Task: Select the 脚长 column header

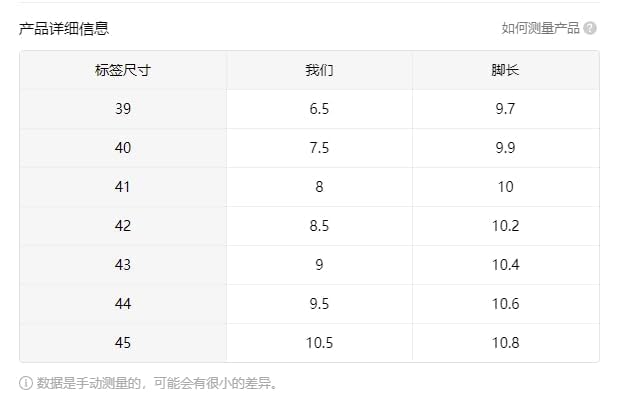Action: tap(505, 70)
